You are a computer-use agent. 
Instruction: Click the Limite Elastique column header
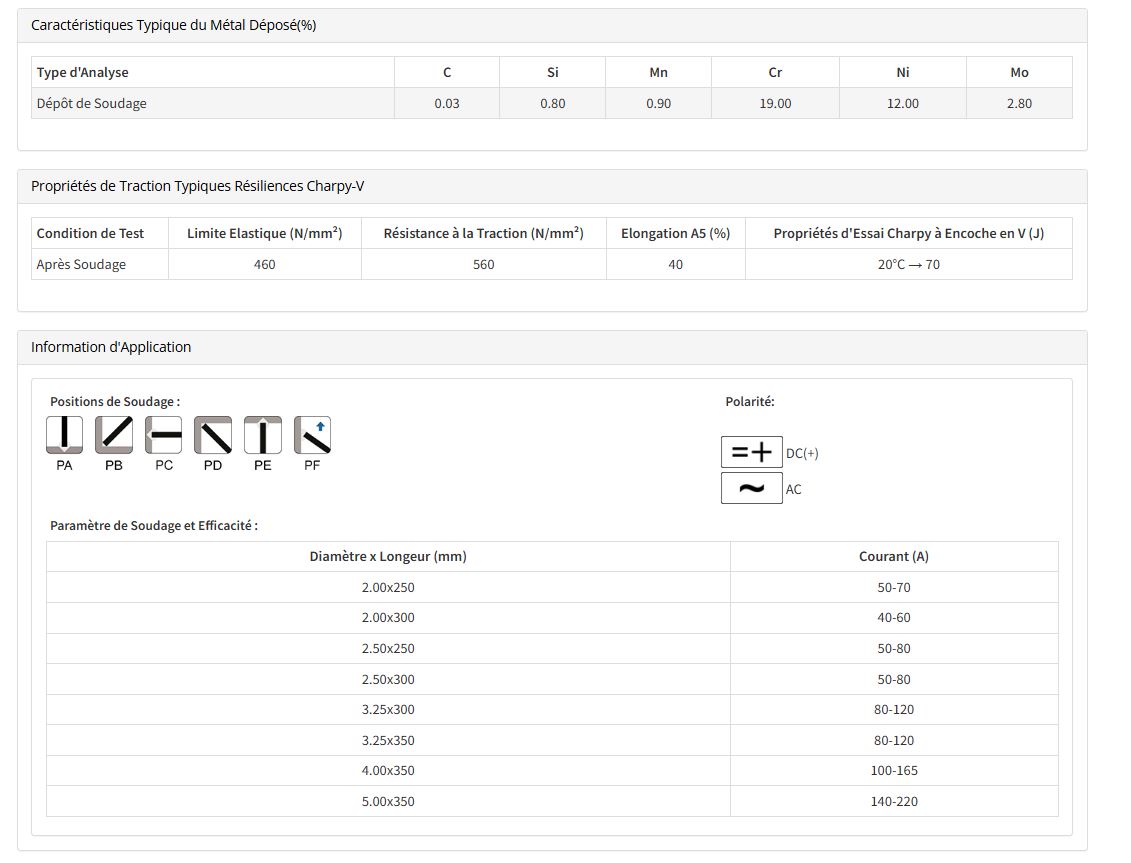tap(264, 233)
